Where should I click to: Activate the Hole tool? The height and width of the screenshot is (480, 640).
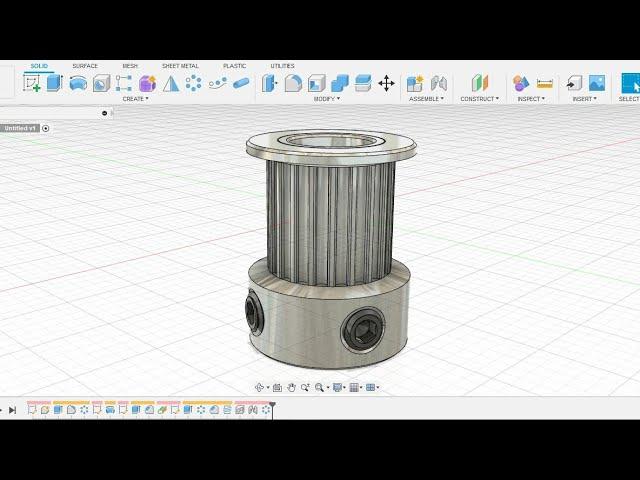[101, 83]
